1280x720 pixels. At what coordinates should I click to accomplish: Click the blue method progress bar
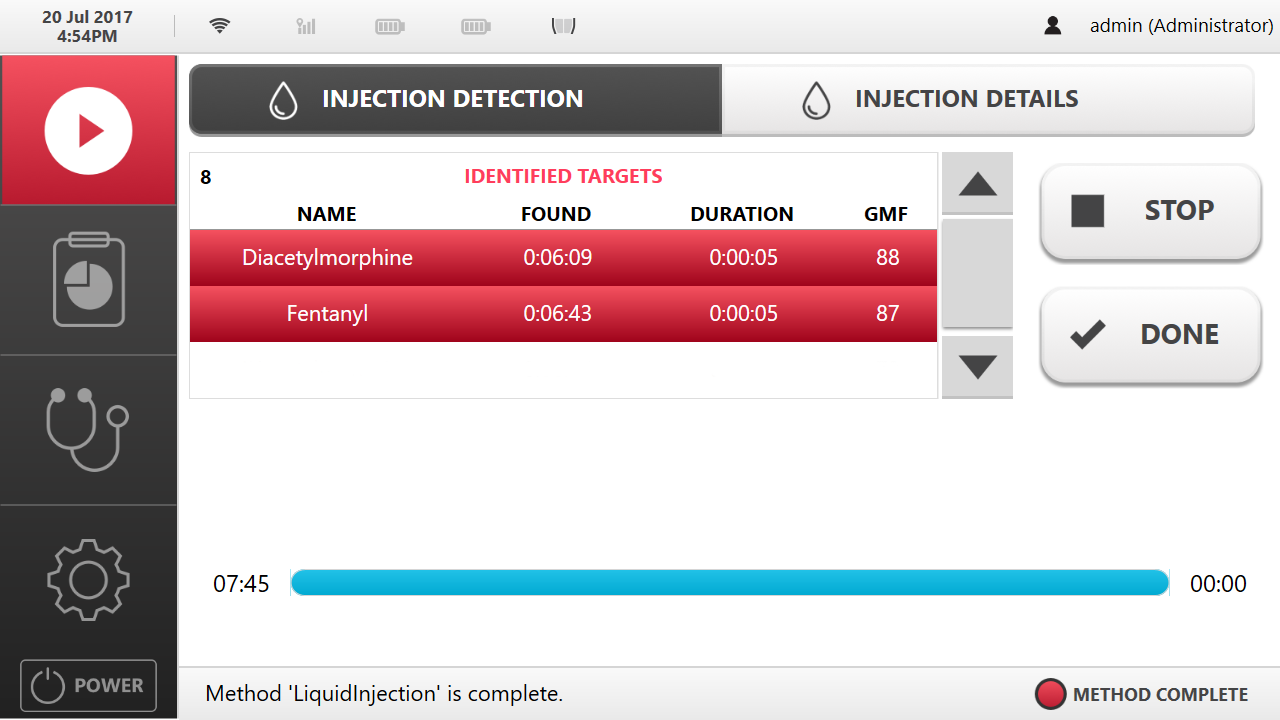[x=729, y=583]
